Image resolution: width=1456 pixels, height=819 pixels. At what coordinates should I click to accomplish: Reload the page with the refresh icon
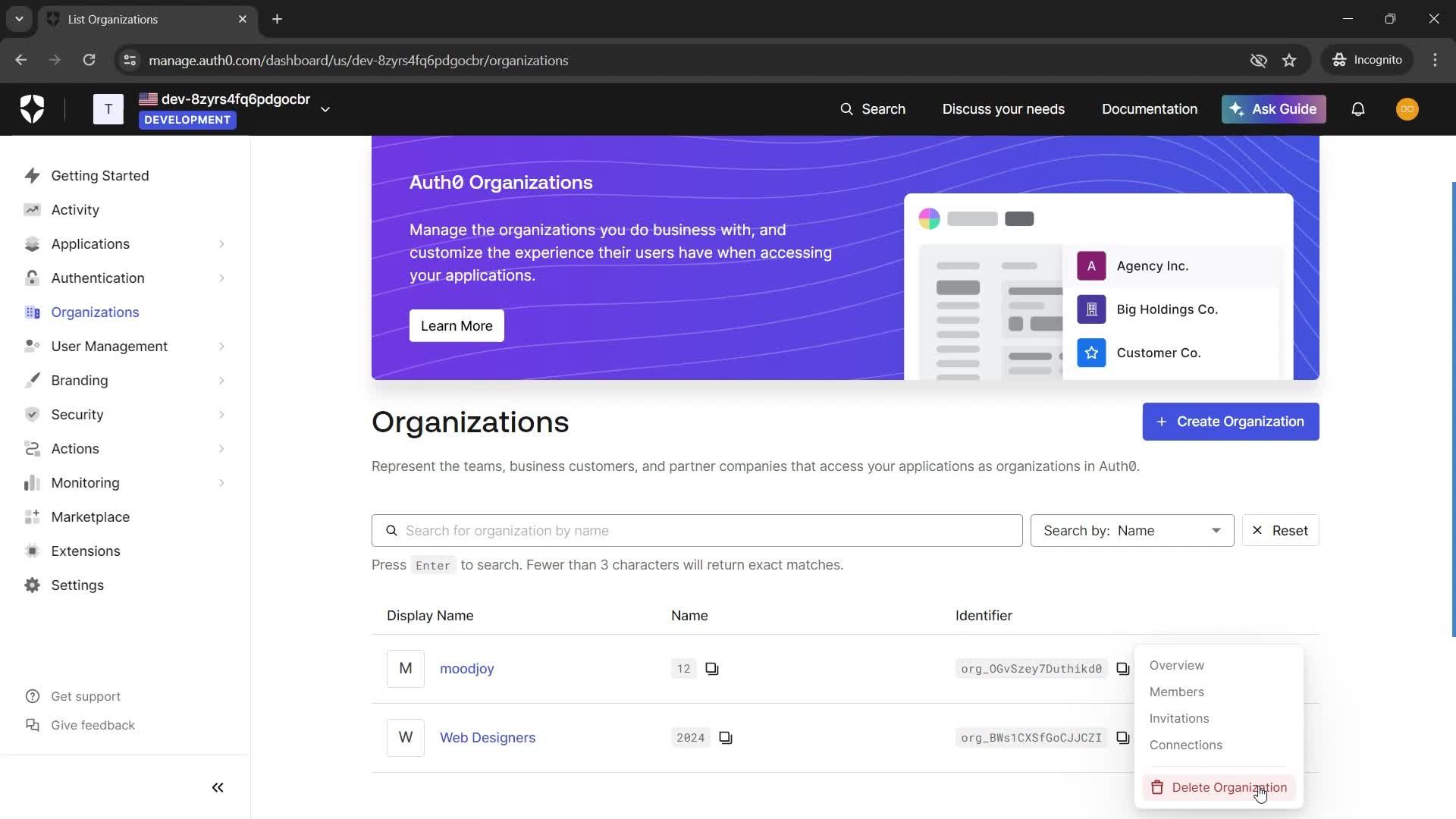coord(89,60)
